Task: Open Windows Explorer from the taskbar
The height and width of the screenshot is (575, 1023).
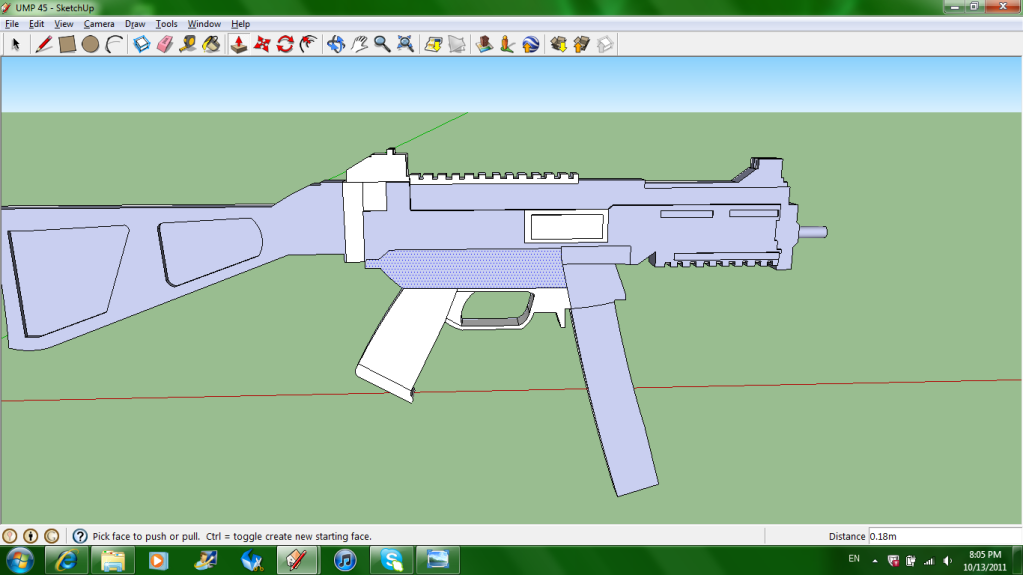Action: pos(113,561)
